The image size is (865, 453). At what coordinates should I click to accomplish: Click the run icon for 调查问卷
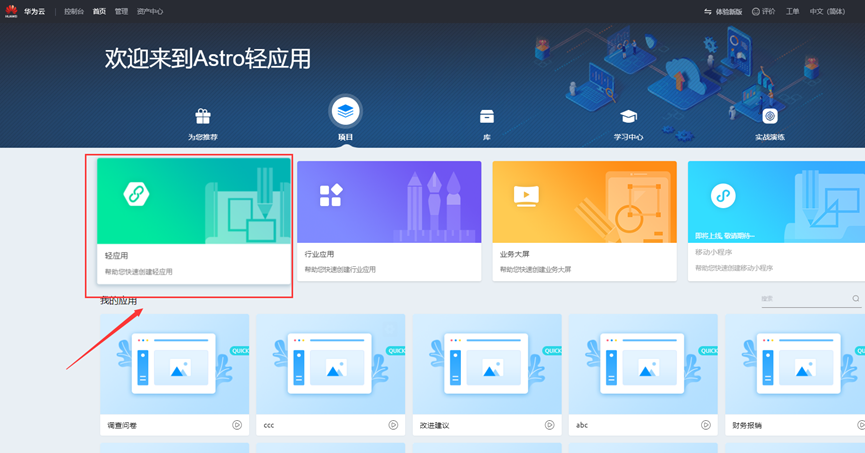point(237,425)
